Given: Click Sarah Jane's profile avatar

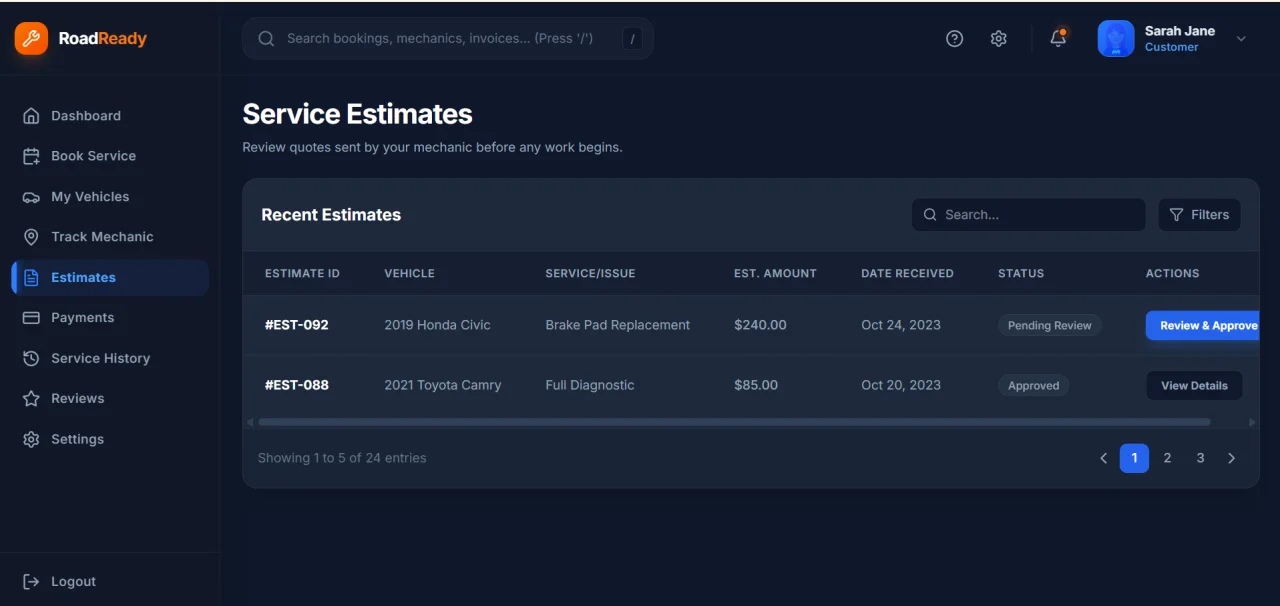Looking at the screenshot, I should [1116, 38].
